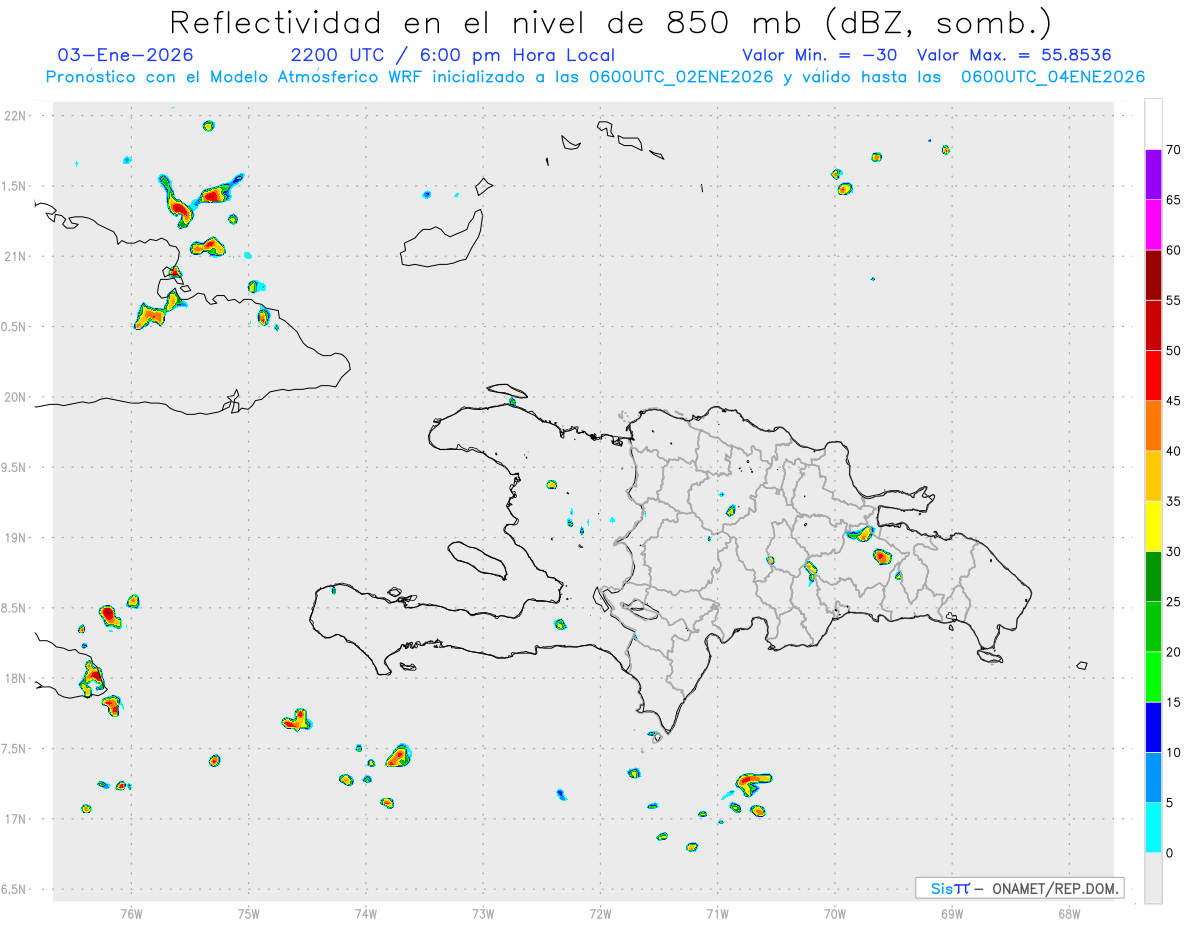This screenshot has width=1200, height=927.
Task: Click the gray below-zero colorbar segment
Action: 1153,878
